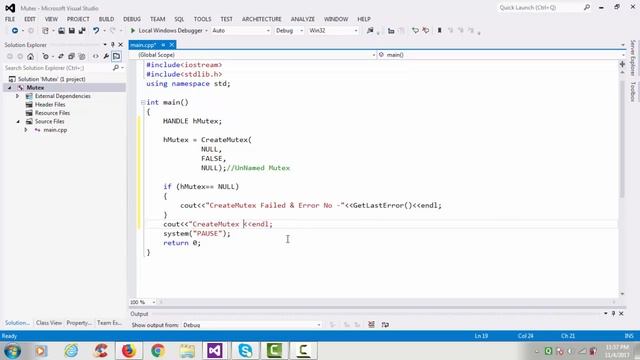Select Header Files folder in Solution Explorer
640x360 pixels.
click(x=50, y=104)
